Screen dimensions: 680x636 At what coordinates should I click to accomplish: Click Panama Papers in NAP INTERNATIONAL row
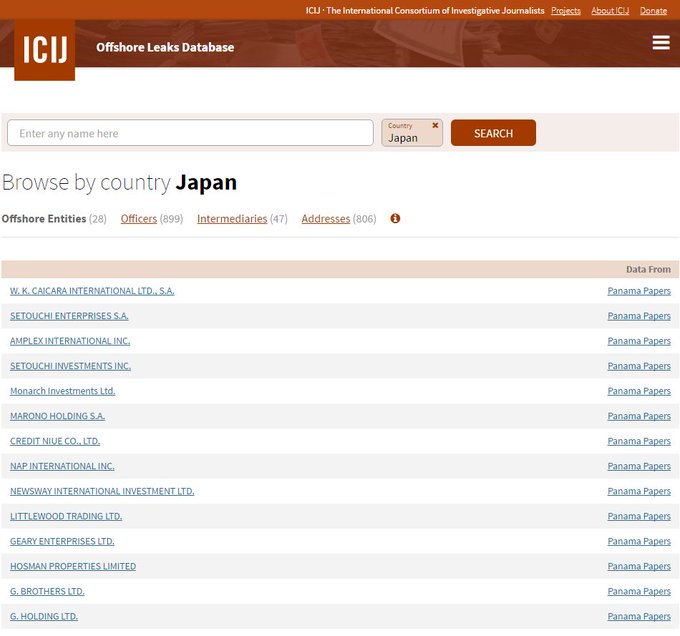639,466
